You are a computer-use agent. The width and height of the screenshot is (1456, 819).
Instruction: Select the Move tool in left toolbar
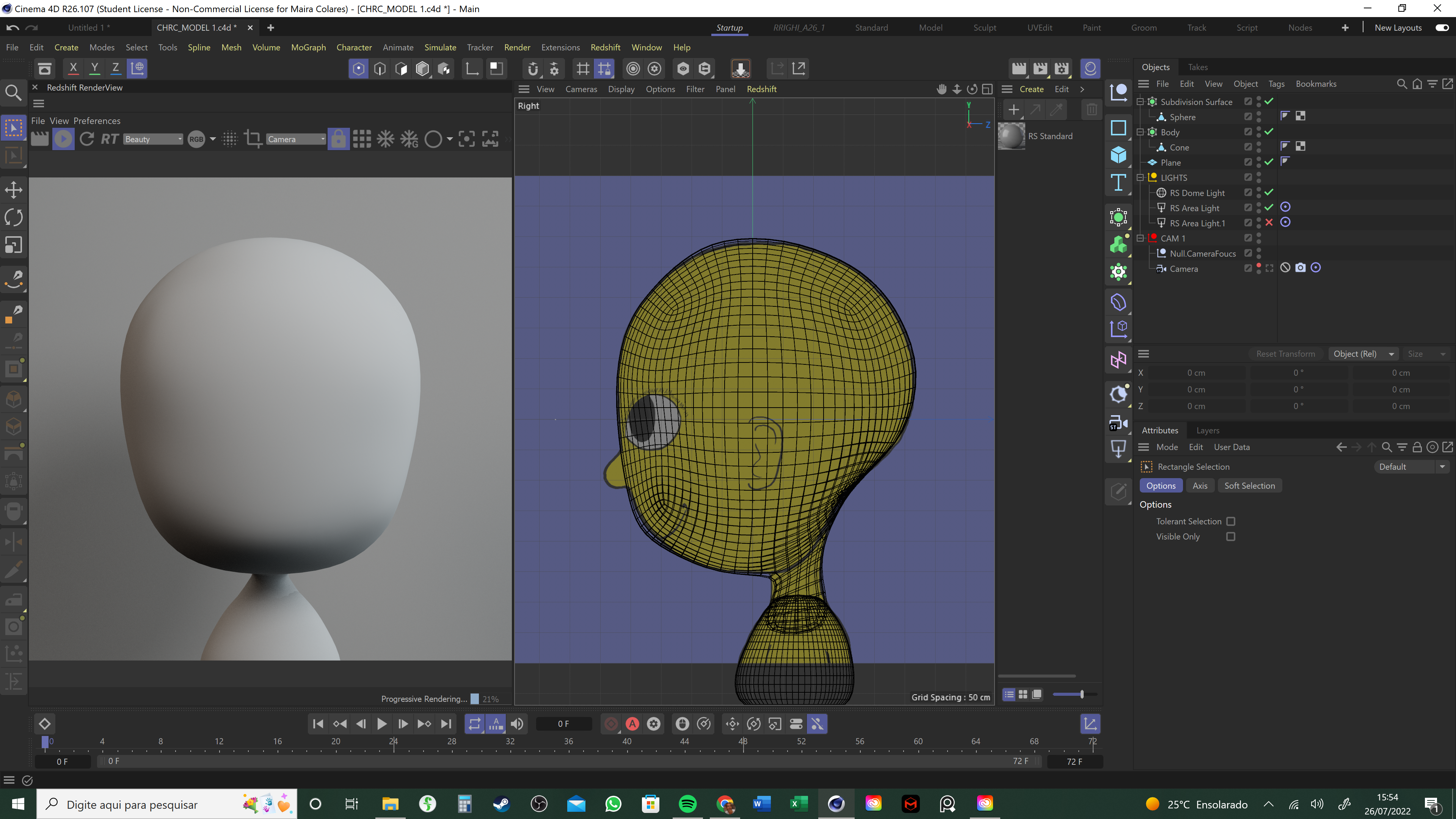click(x=14, y=190)
